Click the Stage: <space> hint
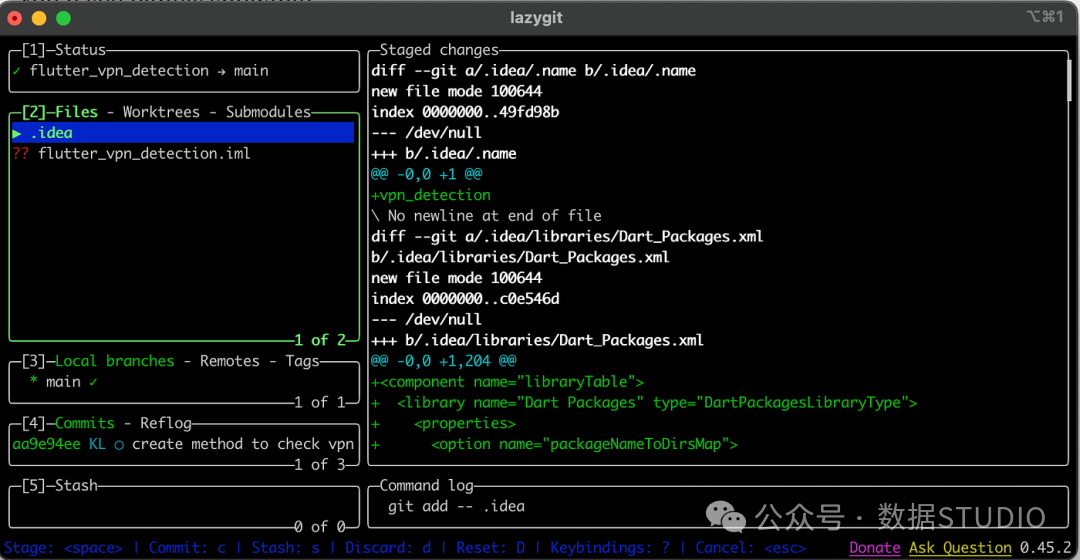This screenshot has height=560, width=1080. (x=63, y=548)
